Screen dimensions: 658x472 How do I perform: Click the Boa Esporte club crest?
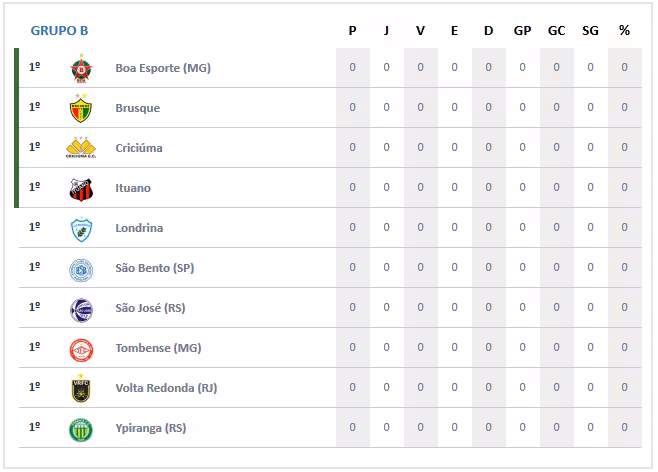tap(81, 68)
